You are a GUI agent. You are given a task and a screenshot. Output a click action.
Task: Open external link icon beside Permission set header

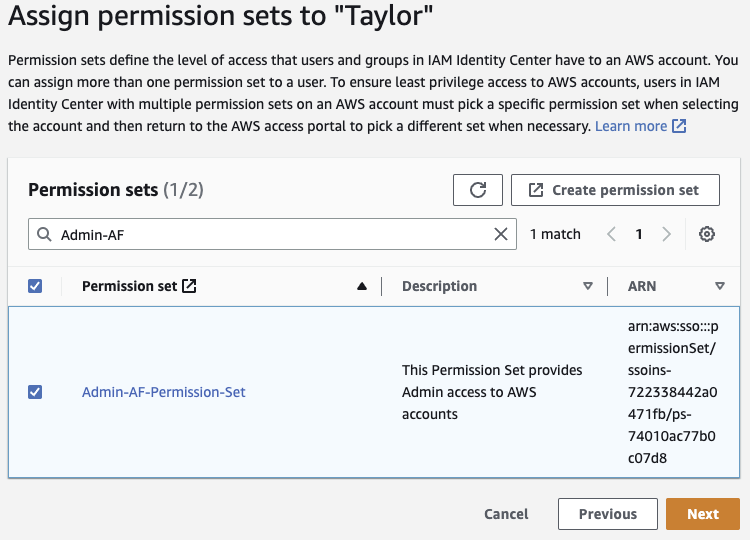(x=189, y=286)
